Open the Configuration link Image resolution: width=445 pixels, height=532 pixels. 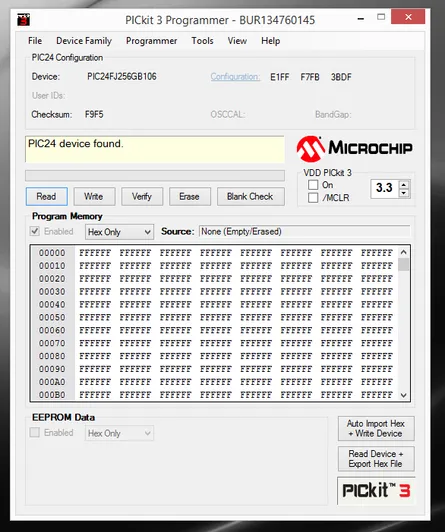click(235, 77)
